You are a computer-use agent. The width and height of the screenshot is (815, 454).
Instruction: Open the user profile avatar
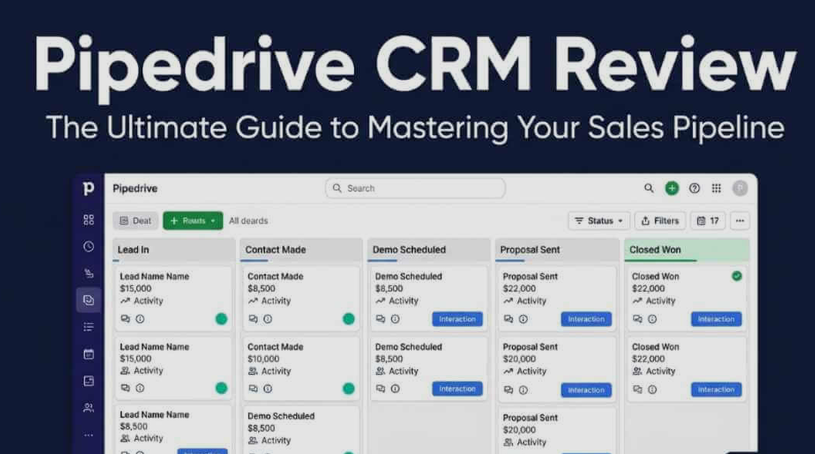(x=740, y=188)
